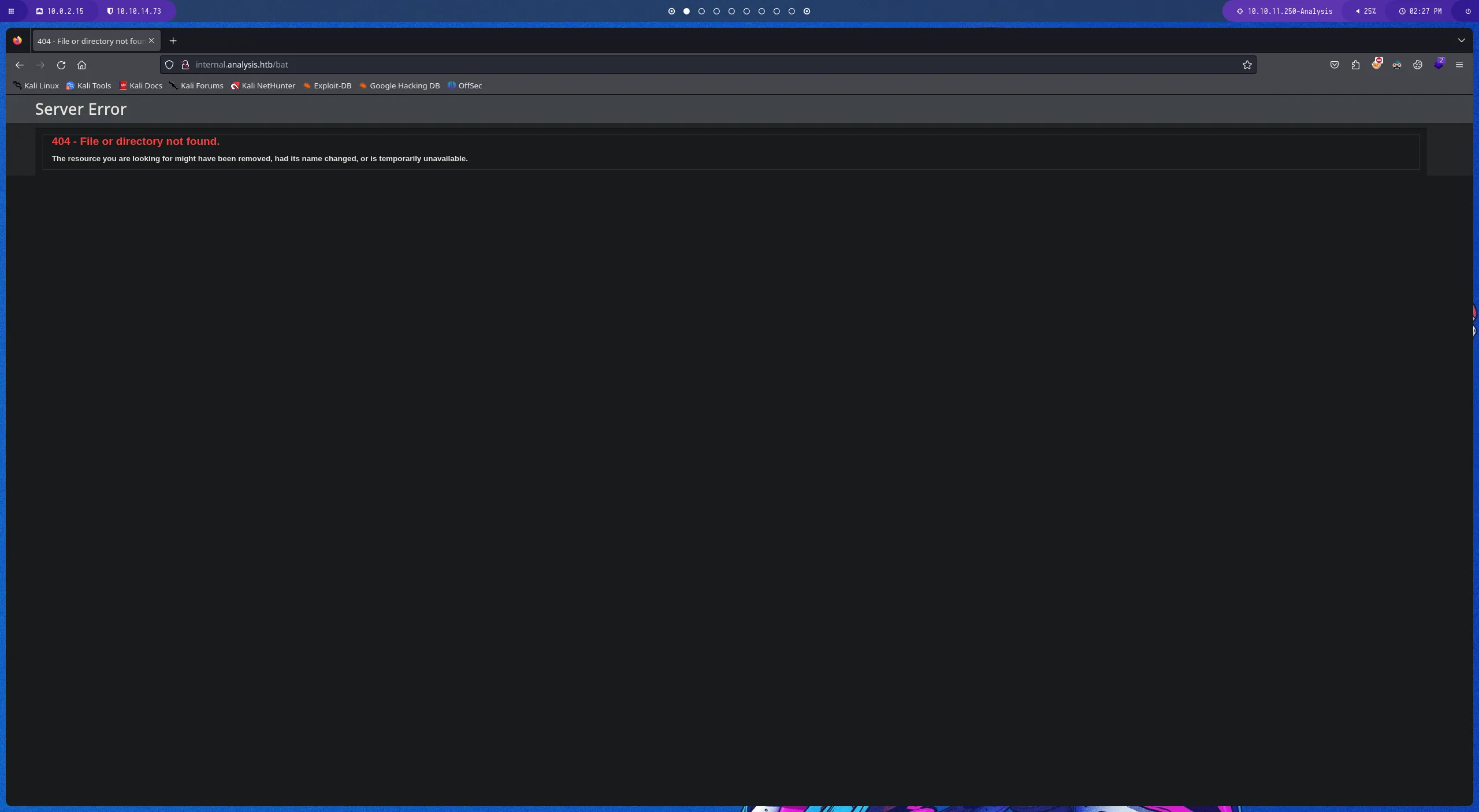Click the browser back arrow
This screenshot has height=812, width=1479.
(20, 65)
